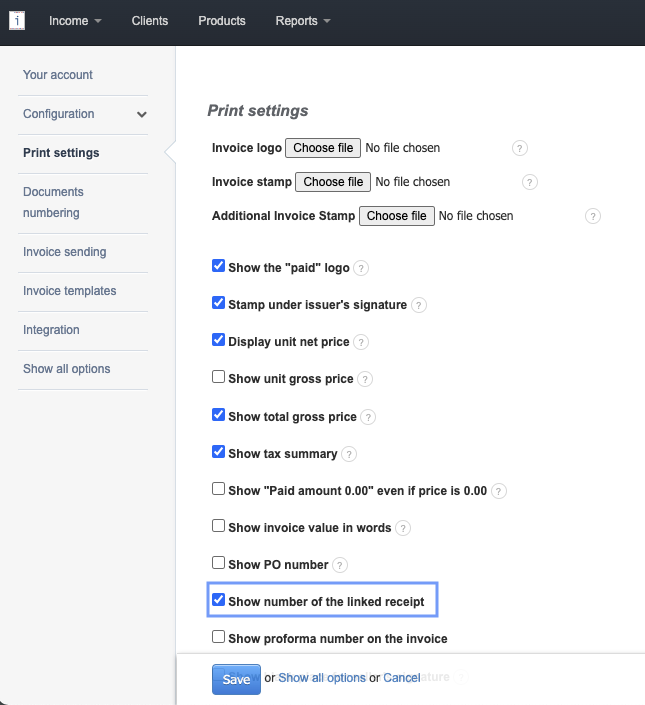645x705 pixels.
Task: Tick Show invoice value in words
Action: 219,526
